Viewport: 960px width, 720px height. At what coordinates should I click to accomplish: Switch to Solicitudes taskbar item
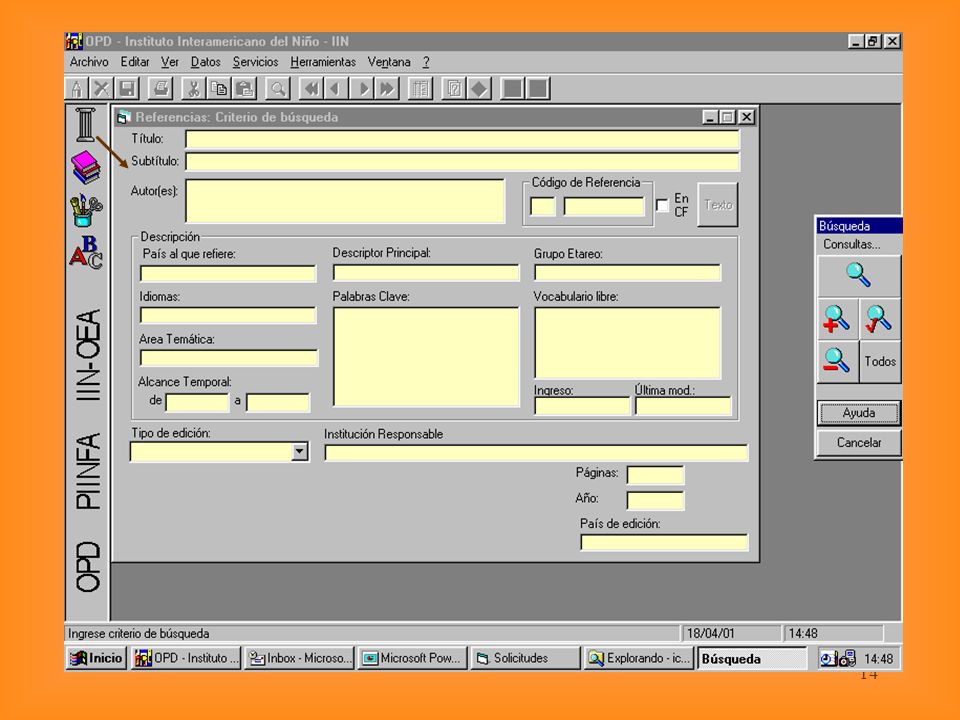click(525, 658)
